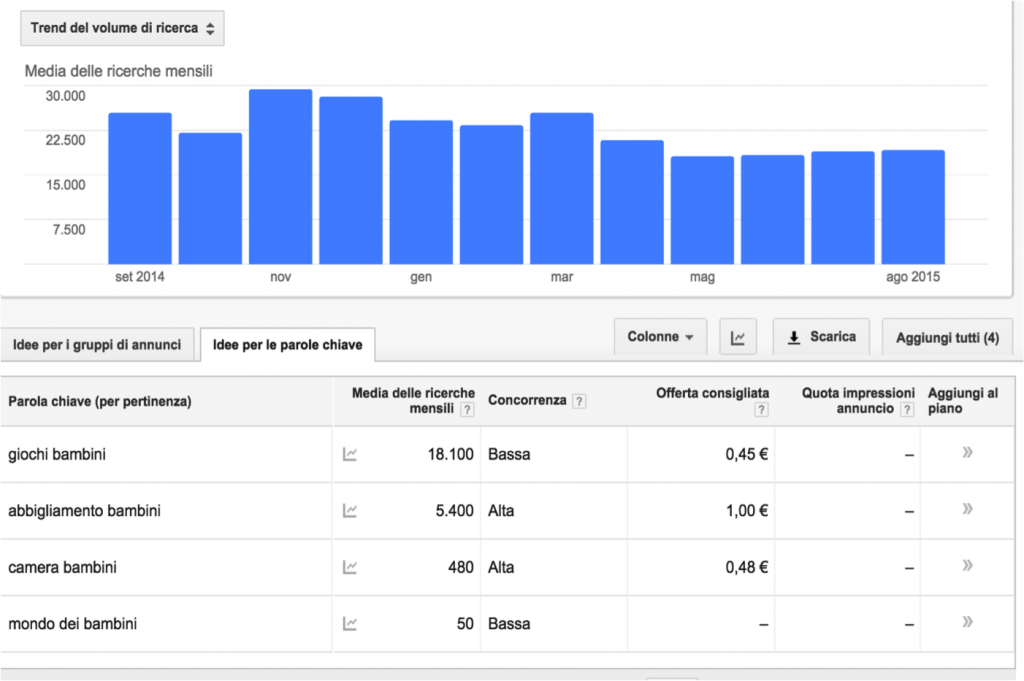The height and width of the screenshot is (681, 1024).
Task: Click the Aggiungi al piano column header
Action: click(x=963, y=401)
